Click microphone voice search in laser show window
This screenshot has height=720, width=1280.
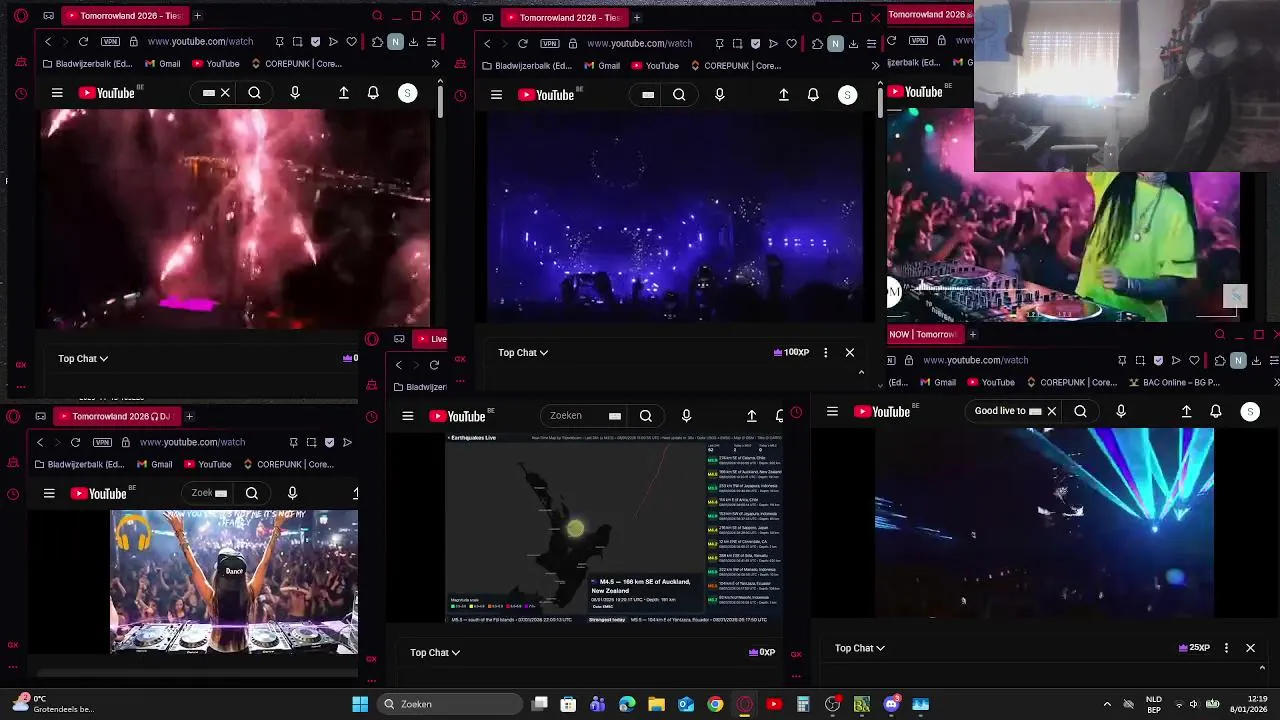1121,411
